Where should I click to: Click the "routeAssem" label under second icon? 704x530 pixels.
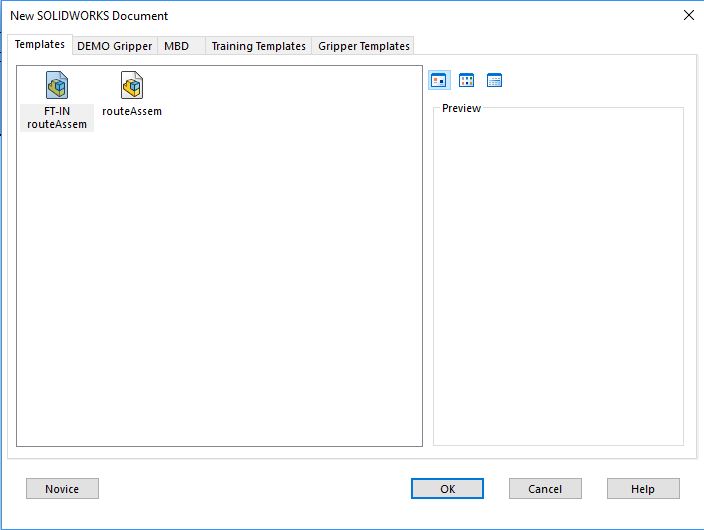(x=132, y=111)
